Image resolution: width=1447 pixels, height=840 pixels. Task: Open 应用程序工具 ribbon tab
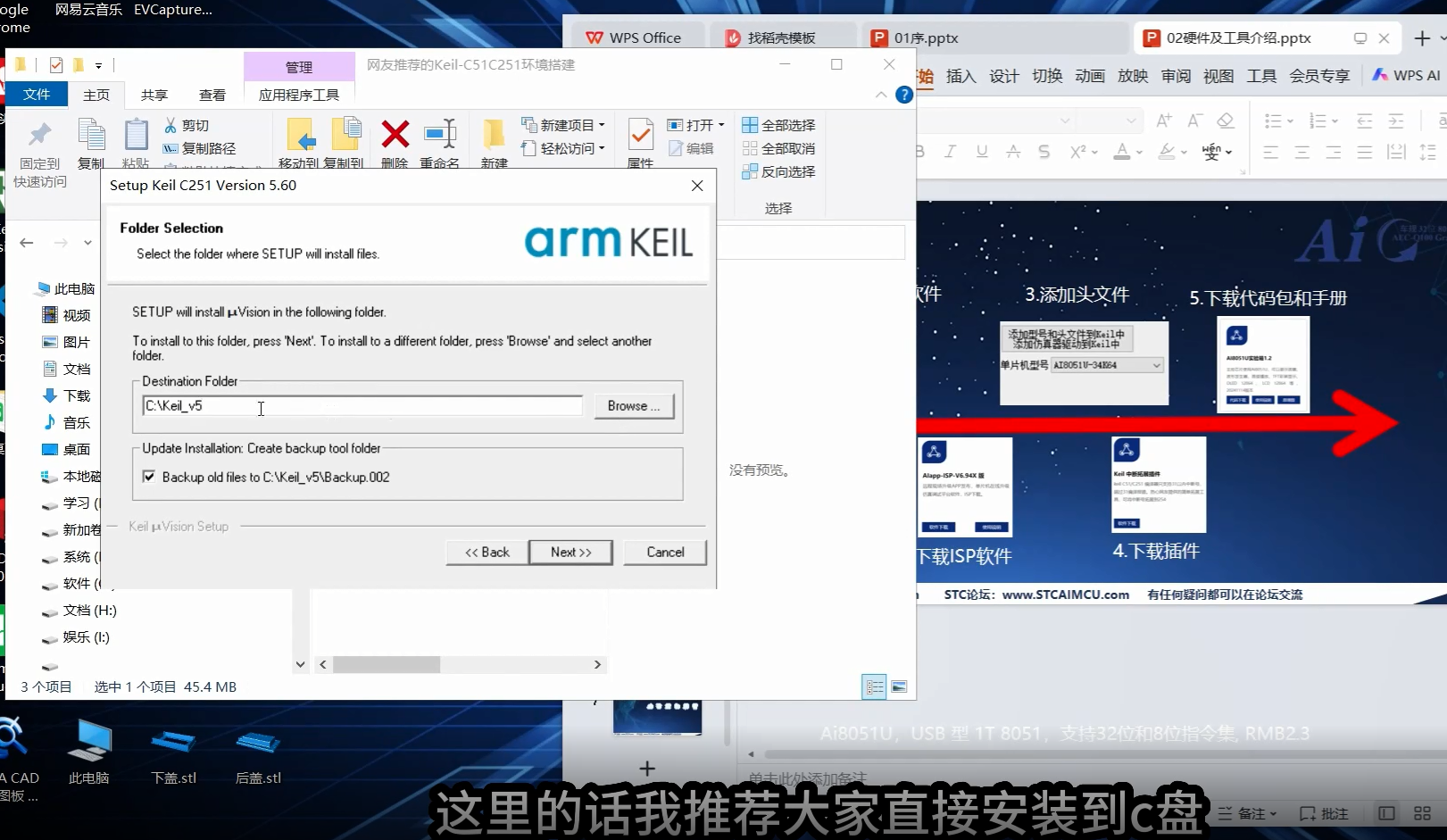[x=299, y=95]
